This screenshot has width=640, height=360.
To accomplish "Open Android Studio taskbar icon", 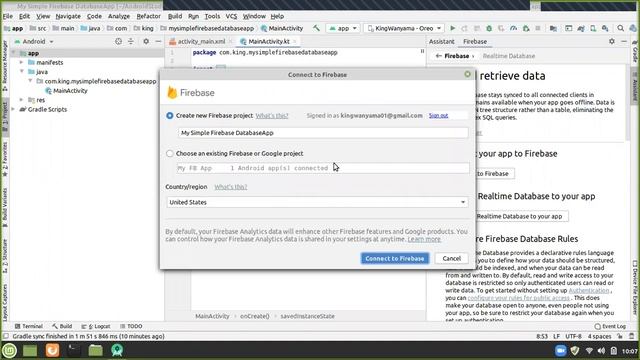I will (117, 350).
